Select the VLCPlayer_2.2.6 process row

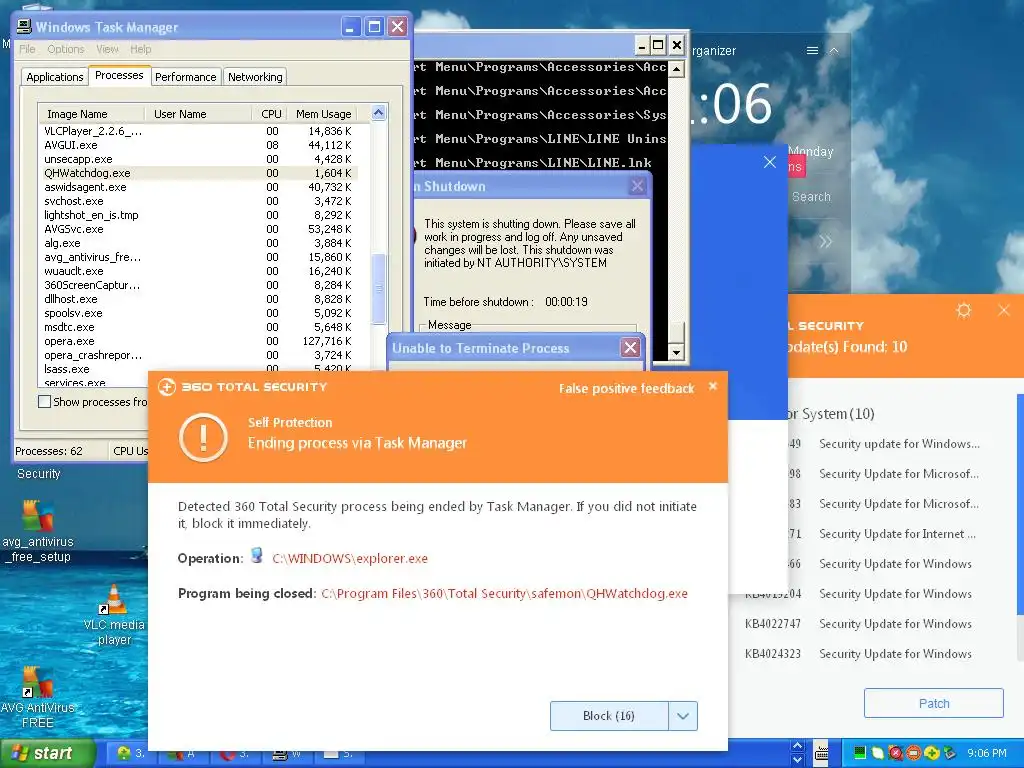click(199, 131)
